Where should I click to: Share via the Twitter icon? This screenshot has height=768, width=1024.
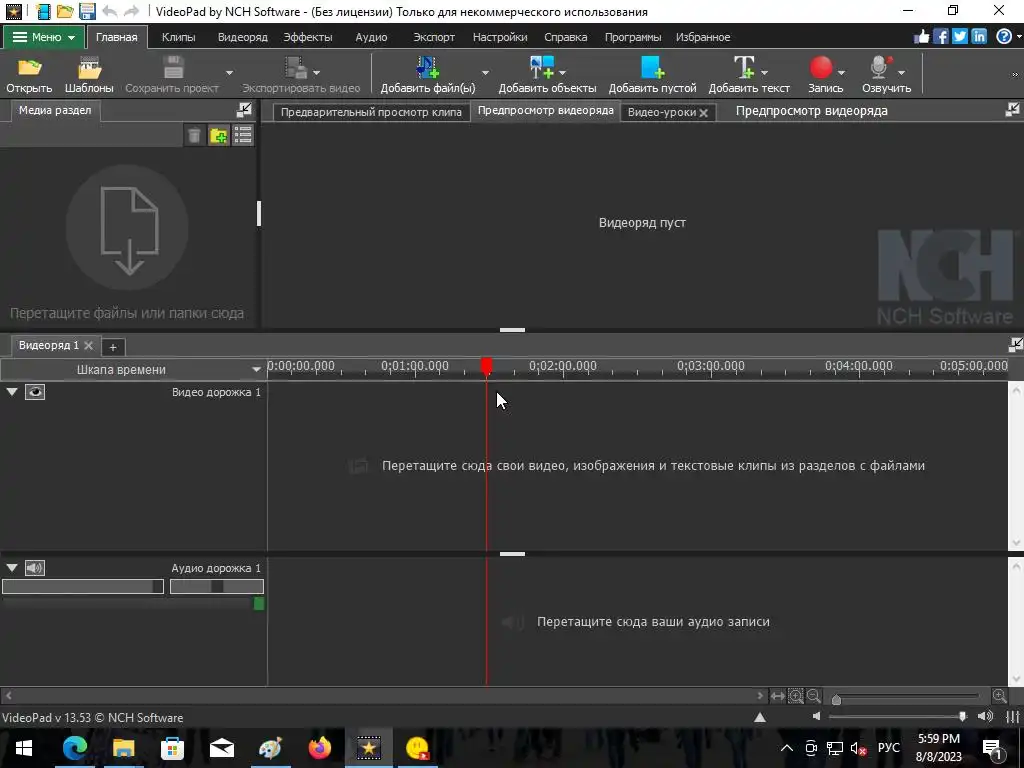pyautogui.click(x=959, y=37)
